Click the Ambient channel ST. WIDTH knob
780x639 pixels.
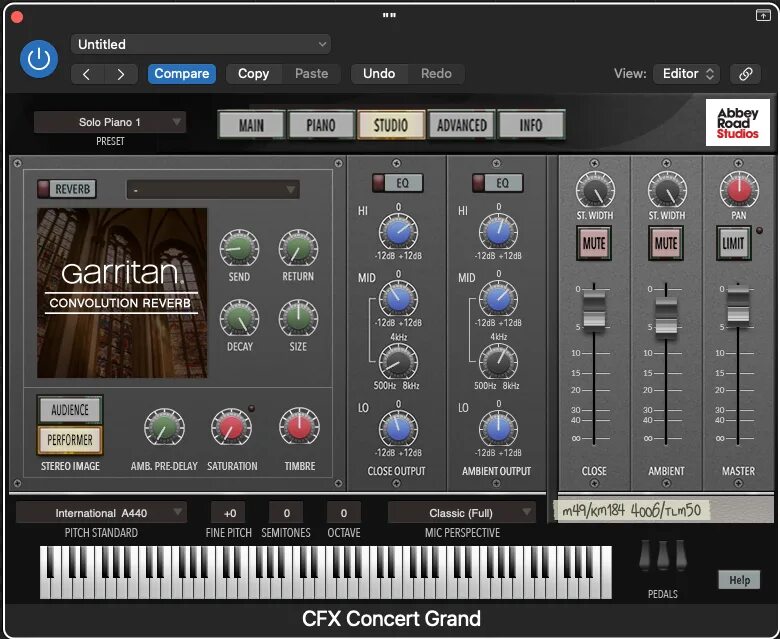667,190
